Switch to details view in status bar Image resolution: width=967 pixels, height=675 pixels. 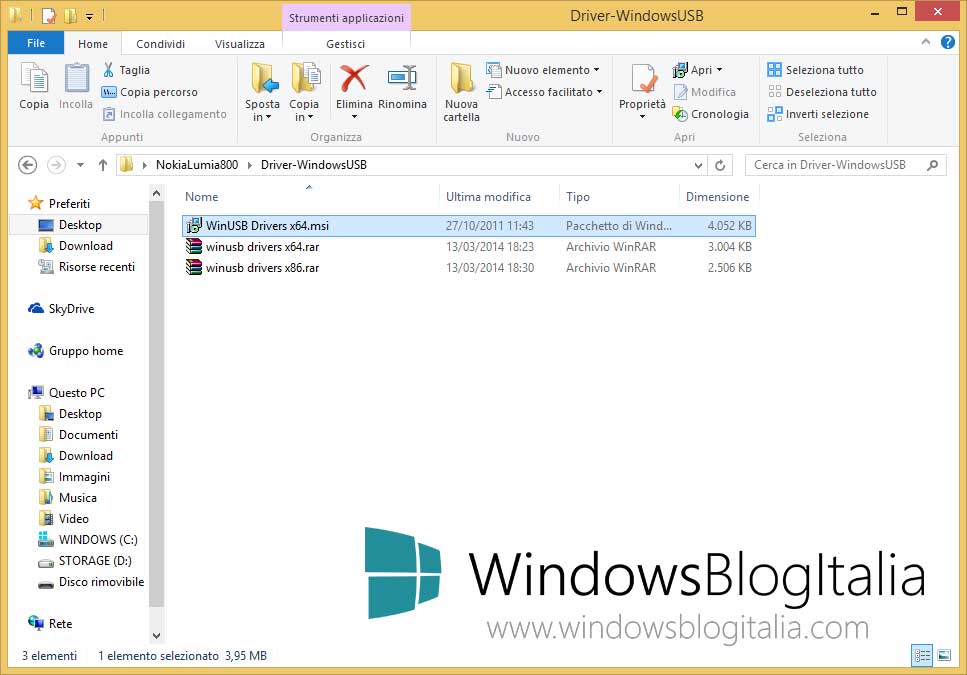(x=922, y=655)
